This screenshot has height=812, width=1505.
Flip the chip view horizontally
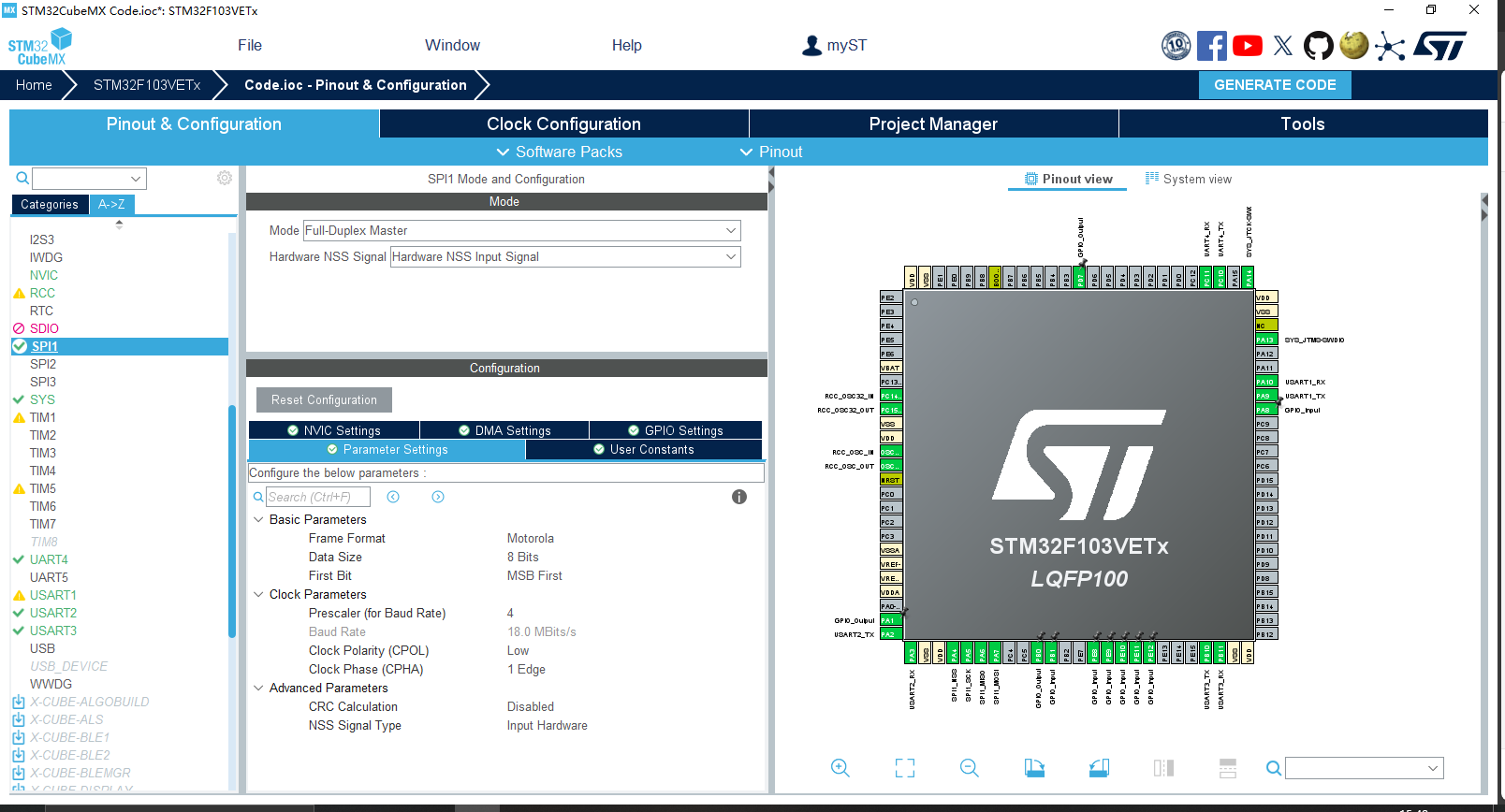click(1163, 768)
